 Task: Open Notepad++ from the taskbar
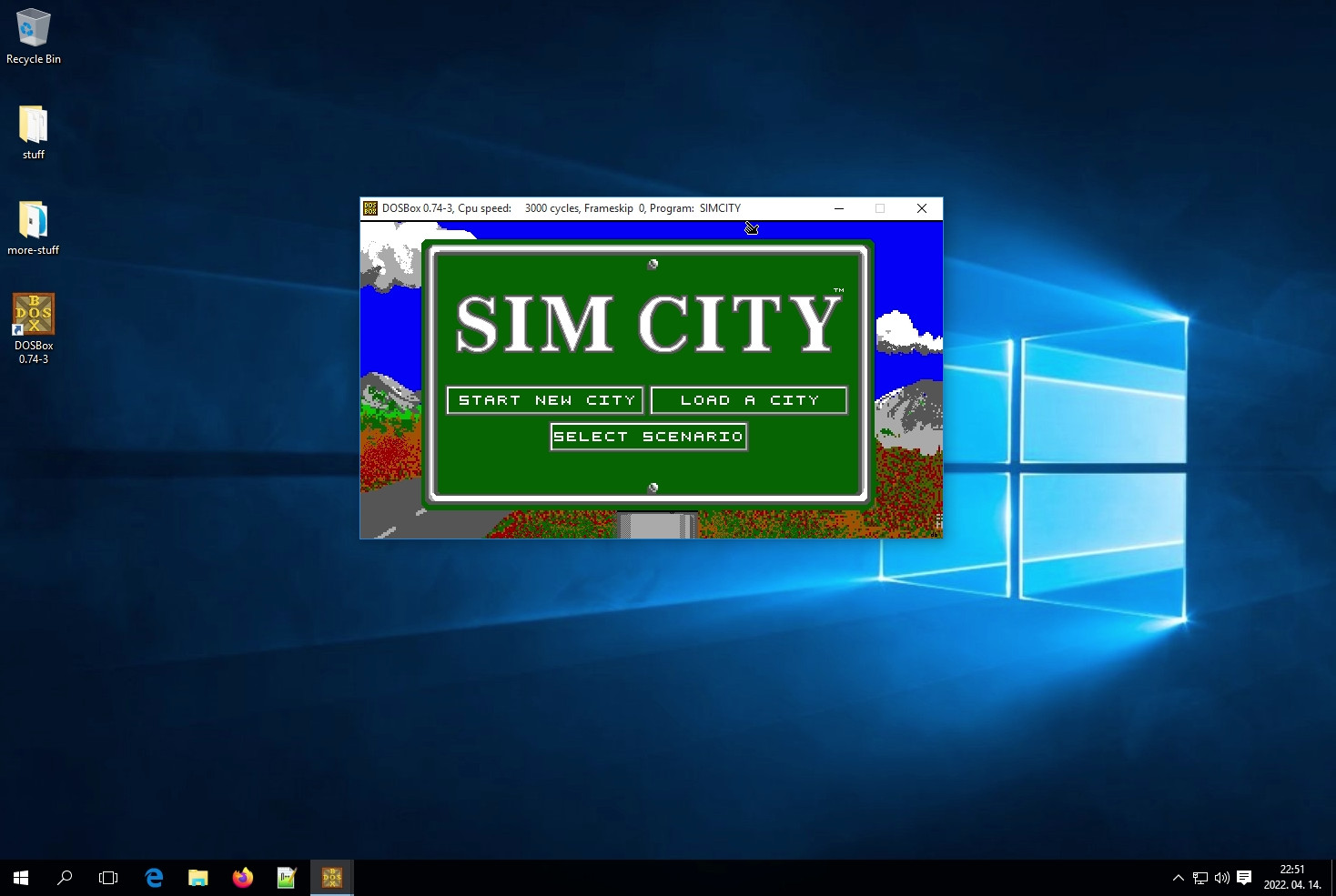(x=287, y=878)
